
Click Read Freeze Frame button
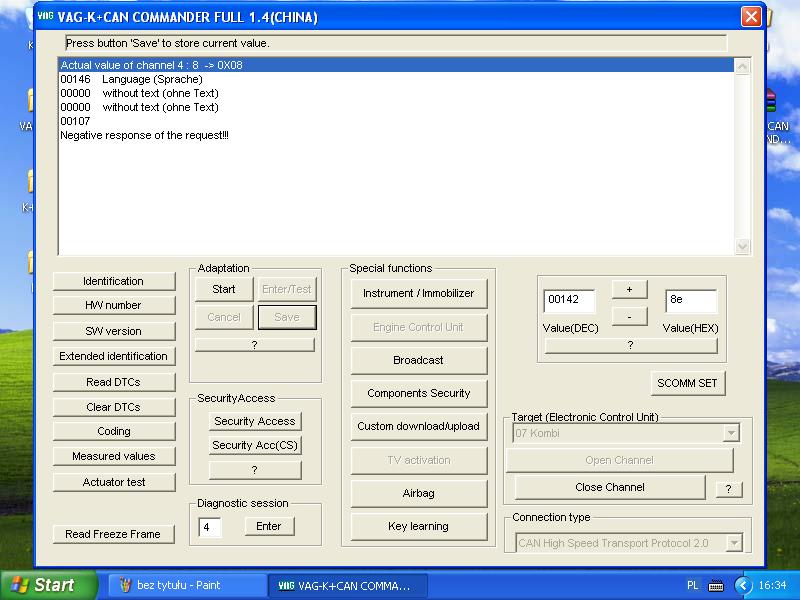113,534
